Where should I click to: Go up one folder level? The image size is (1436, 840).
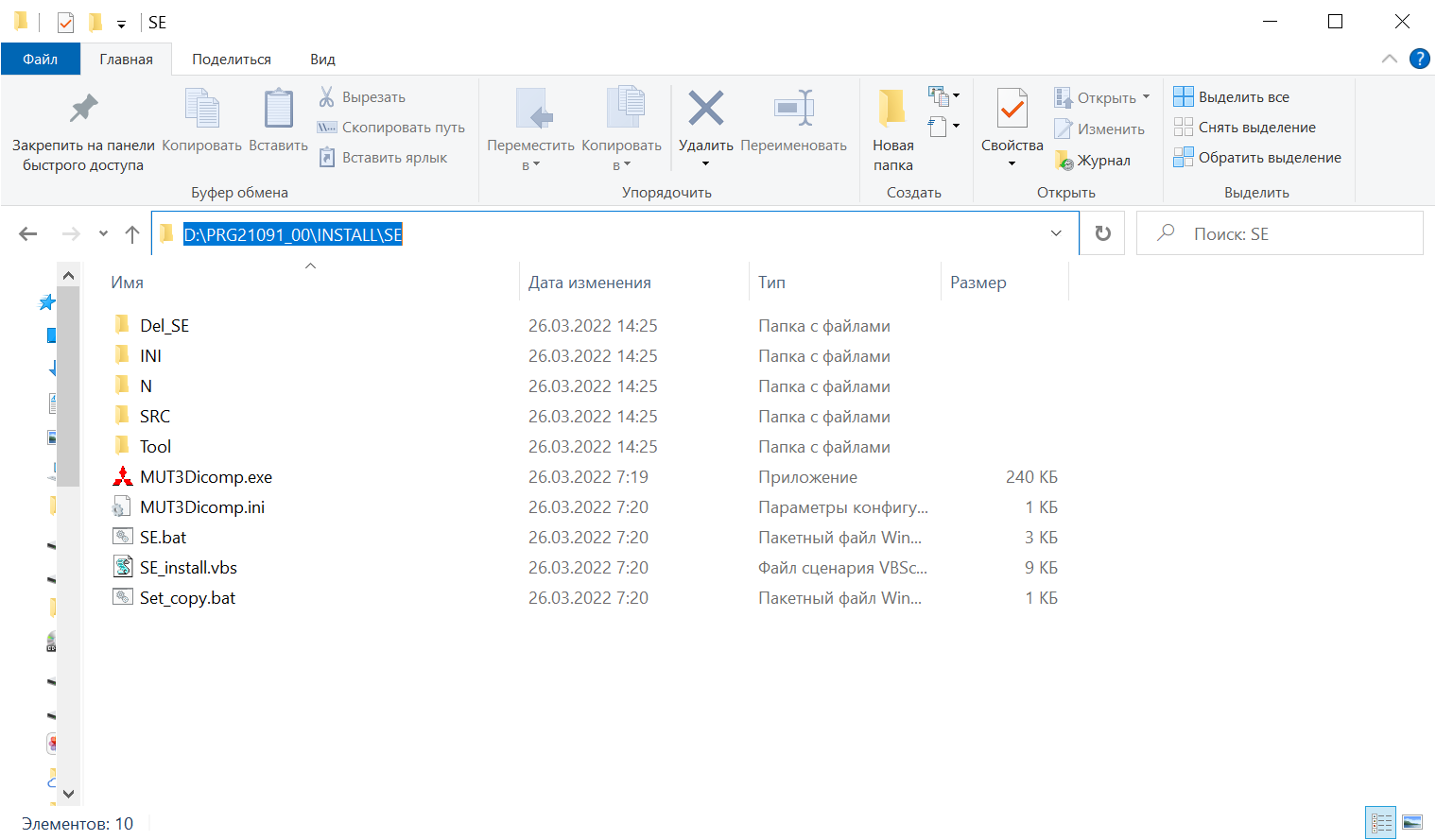(x=132, y=233)
